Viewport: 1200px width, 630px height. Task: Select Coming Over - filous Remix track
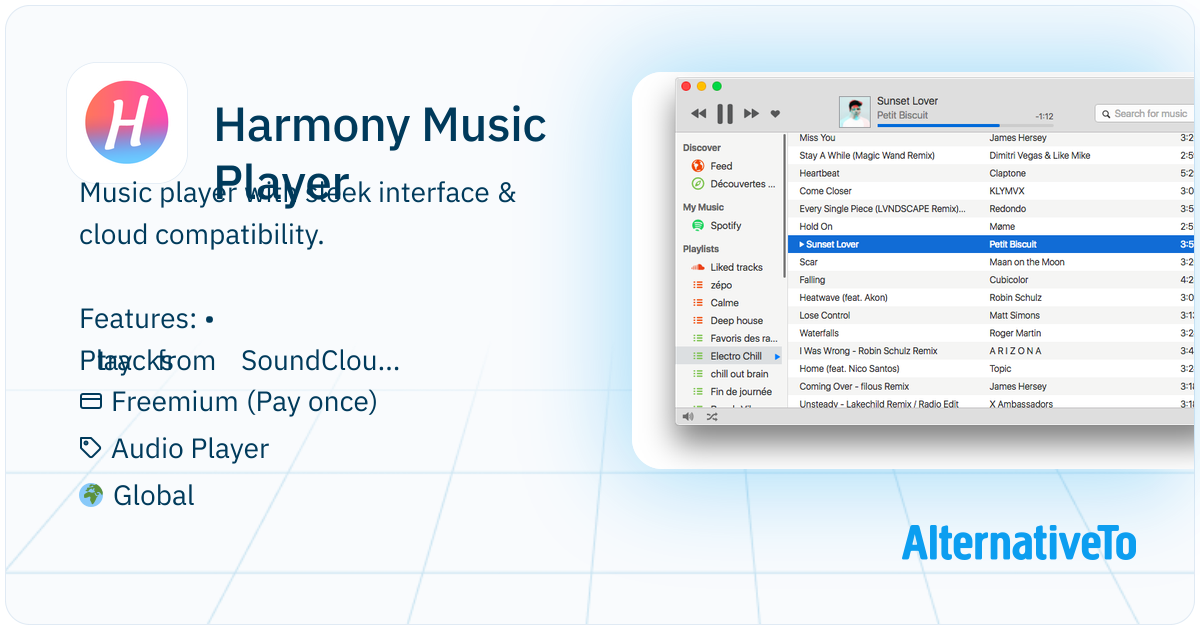[x=991, y=386]
